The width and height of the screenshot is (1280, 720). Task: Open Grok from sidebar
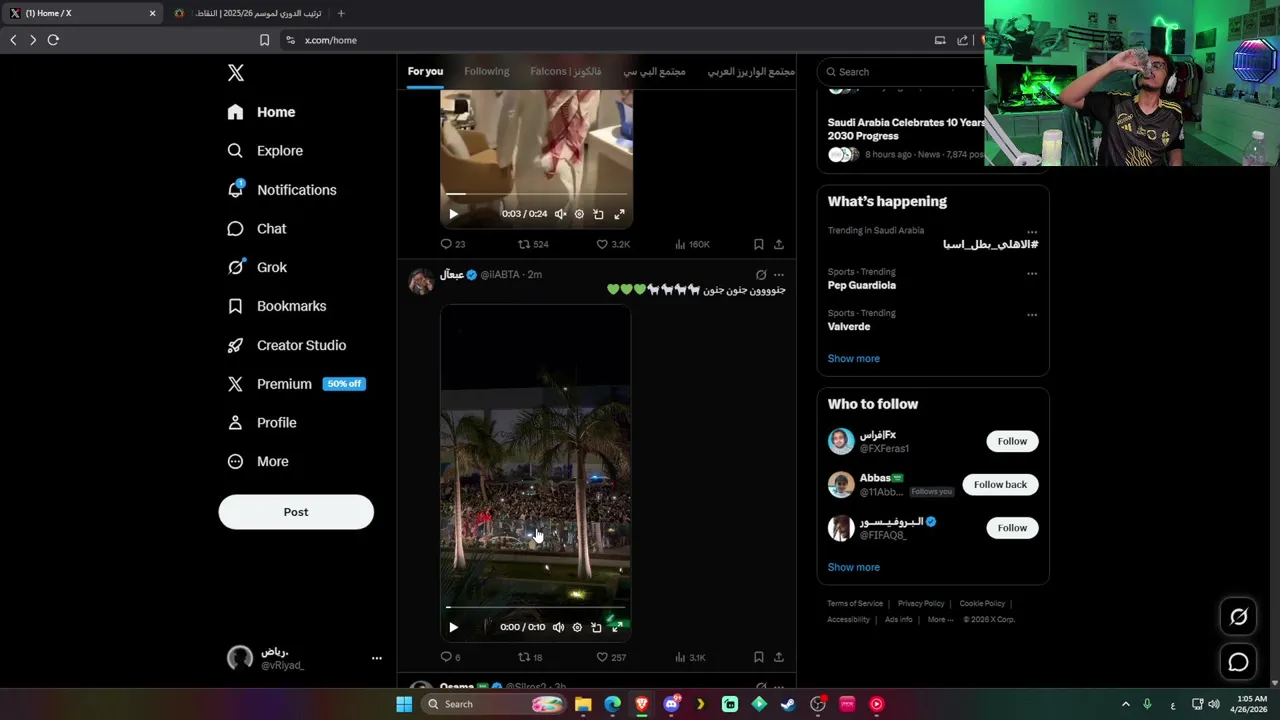[258, 267]
